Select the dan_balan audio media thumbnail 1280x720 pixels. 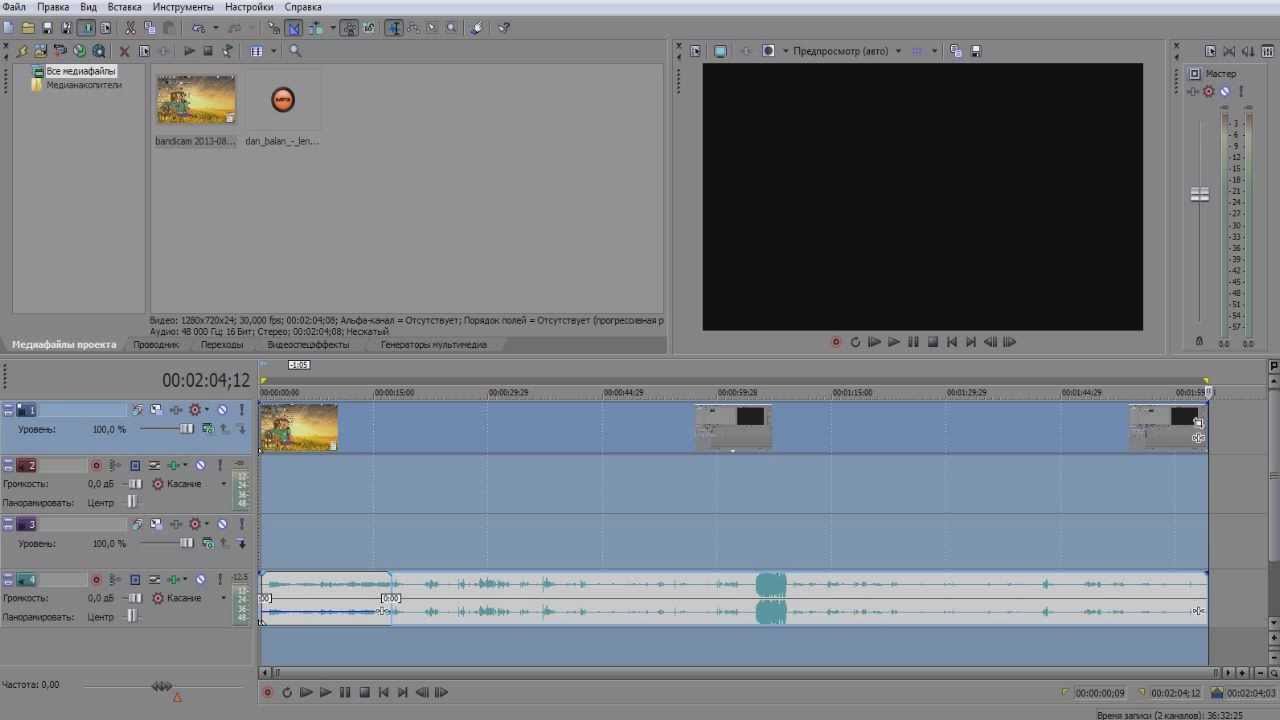click(283, 100)
